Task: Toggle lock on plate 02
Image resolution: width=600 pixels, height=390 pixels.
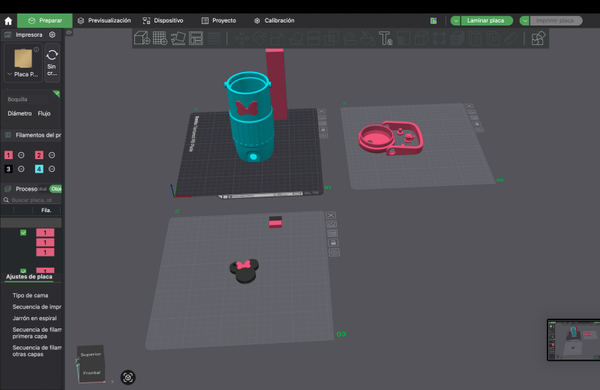Action: click(x=476, y=124)
